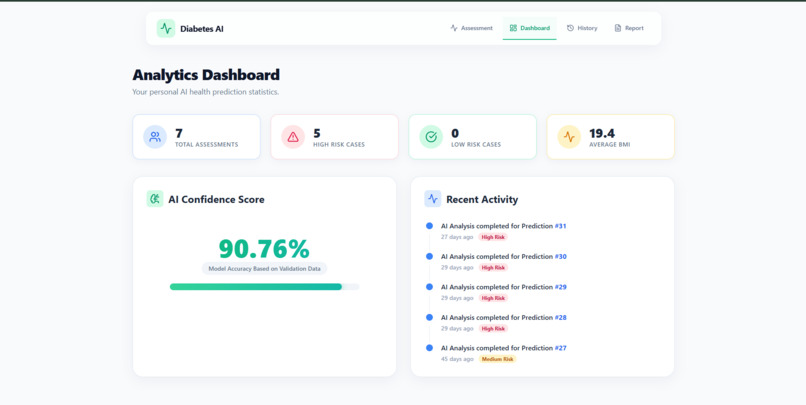The width and height of the screenshot is (806, 405).
Task: Go to the Report tab
Action: (629, 28)
